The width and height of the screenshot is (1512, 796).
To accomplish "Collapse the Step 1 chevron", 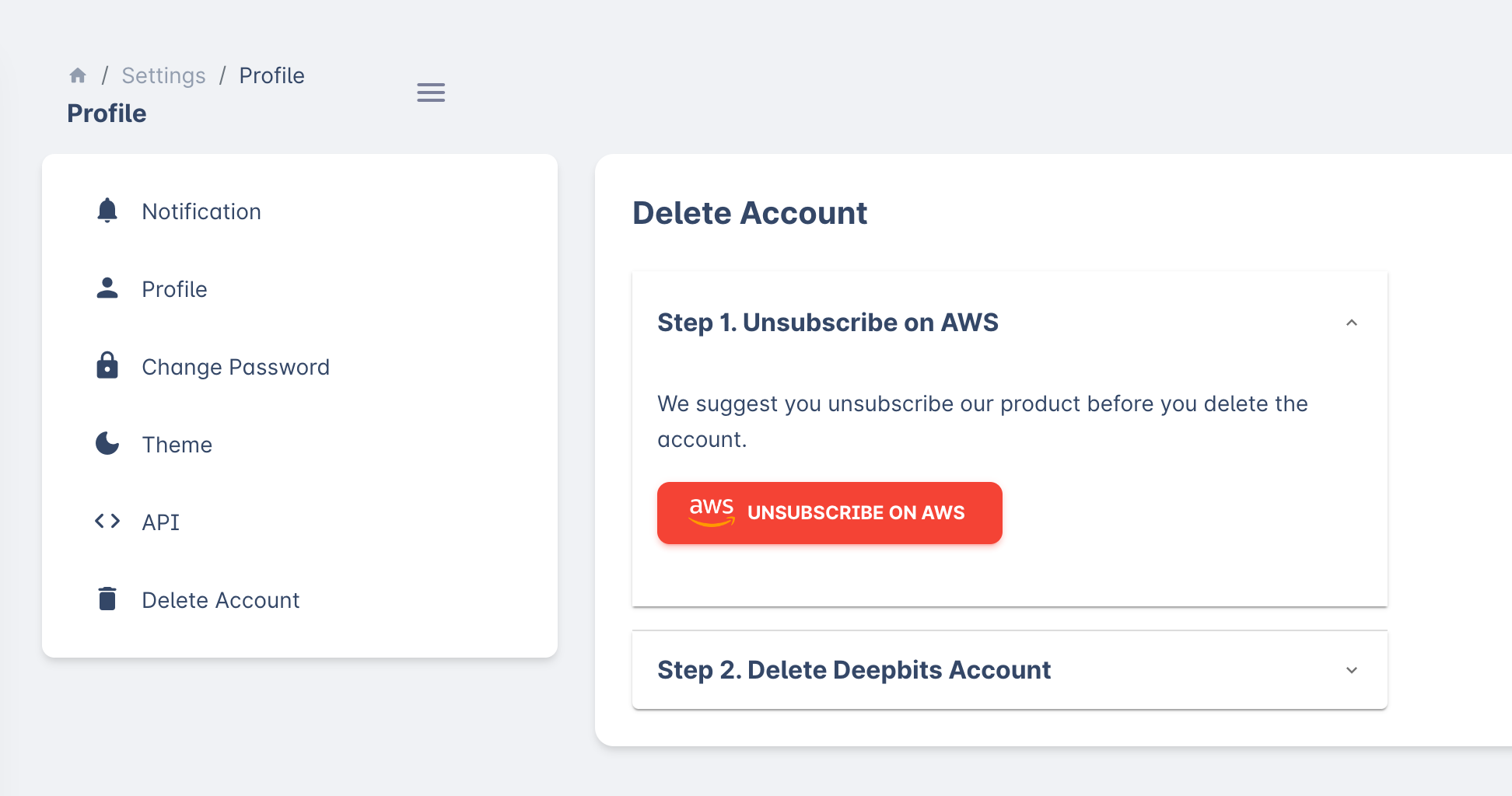I will pyautogui.click(x=1352, y=323).
